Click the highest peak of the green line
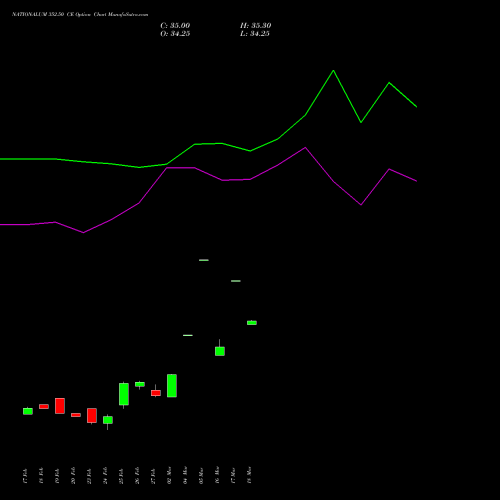This screenshot has height=500, width=500. coord(333,71)
